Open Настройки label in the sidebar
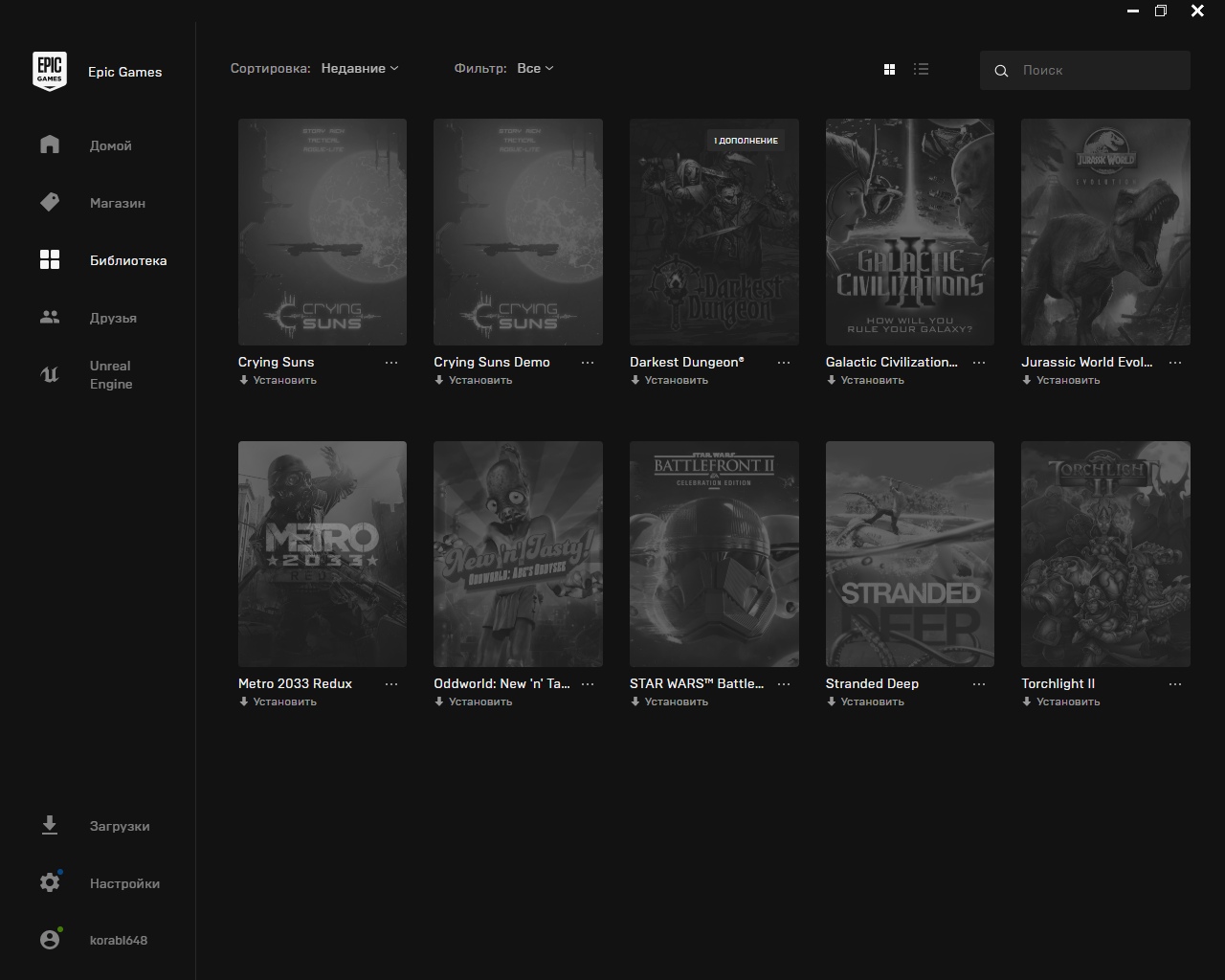Screen dimensions: 1225x980 pos(124,883)
